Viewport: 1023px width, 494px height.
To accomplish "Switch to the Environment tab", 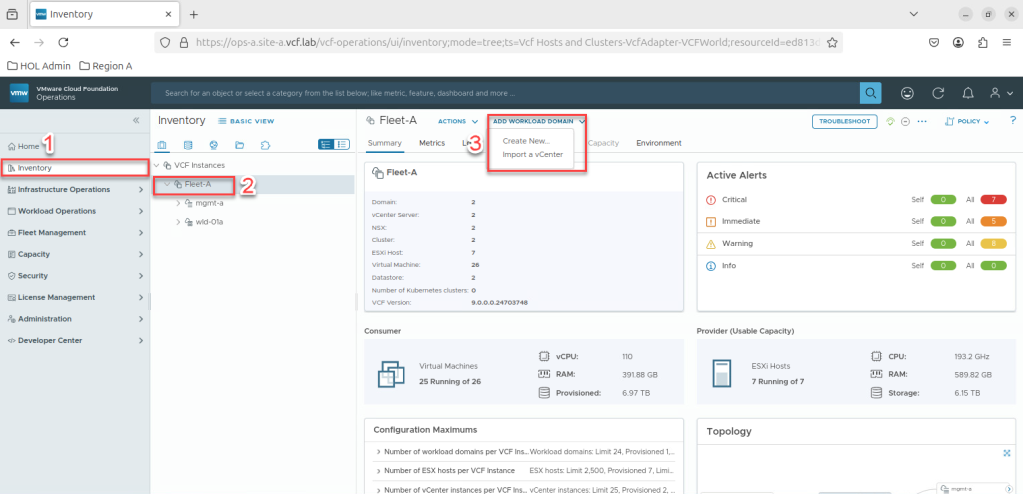I will 659,143.
